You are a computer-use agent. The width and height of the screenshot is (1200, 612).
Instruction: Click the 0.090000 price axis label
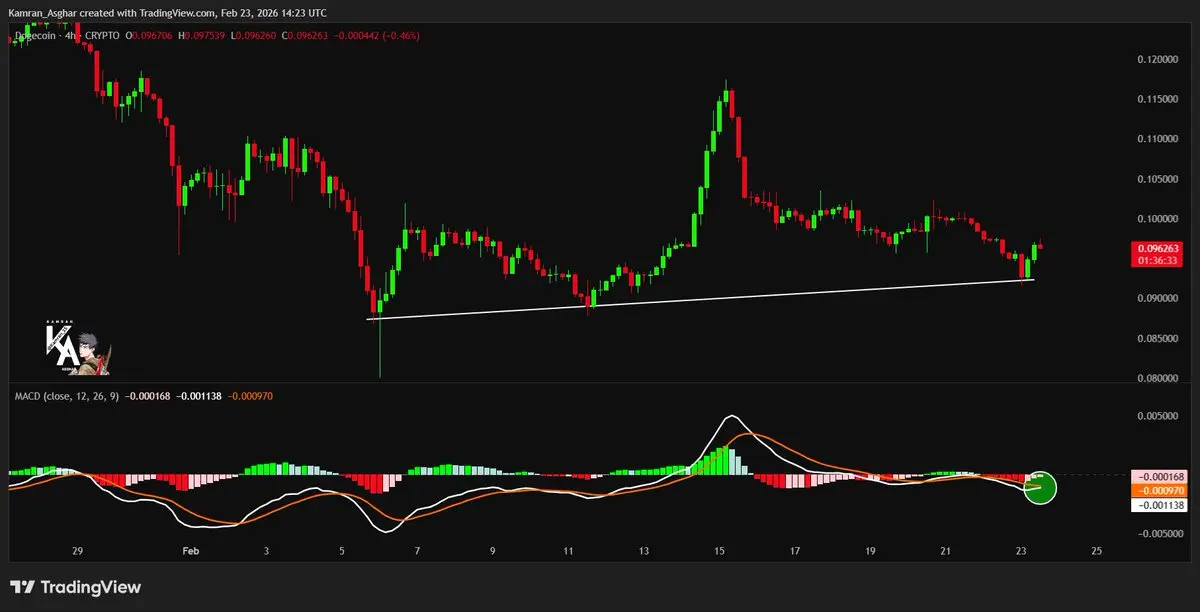1158,299
